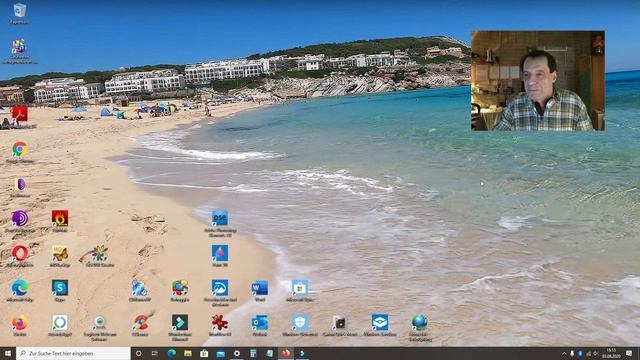The width and height of the screenshot is (640, 360).
Task: Open Cortana circle on the taskbar
Action: point(138,353)
